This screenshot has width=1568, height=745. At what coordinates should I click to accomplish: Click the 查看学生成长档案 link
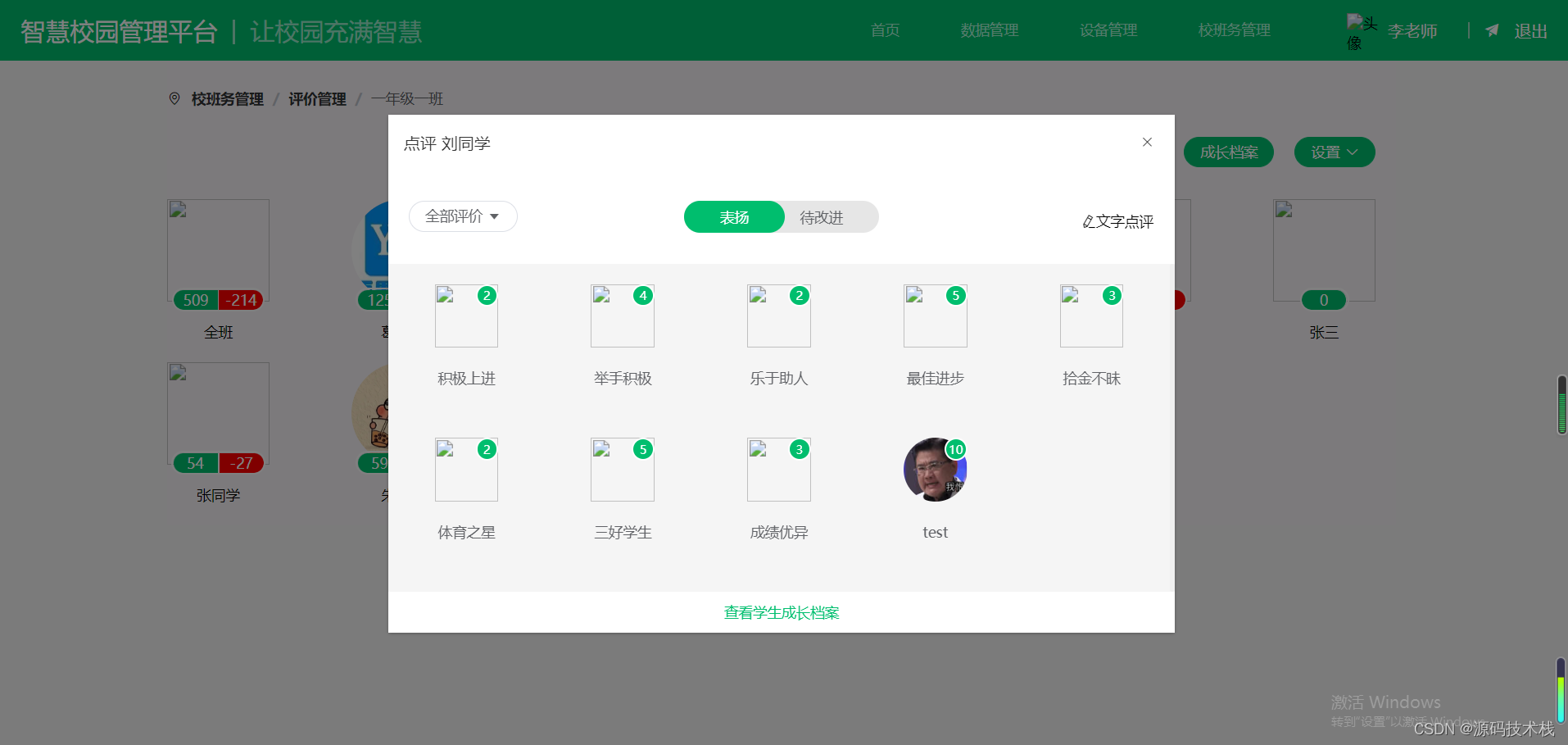(x=780, y=612)
